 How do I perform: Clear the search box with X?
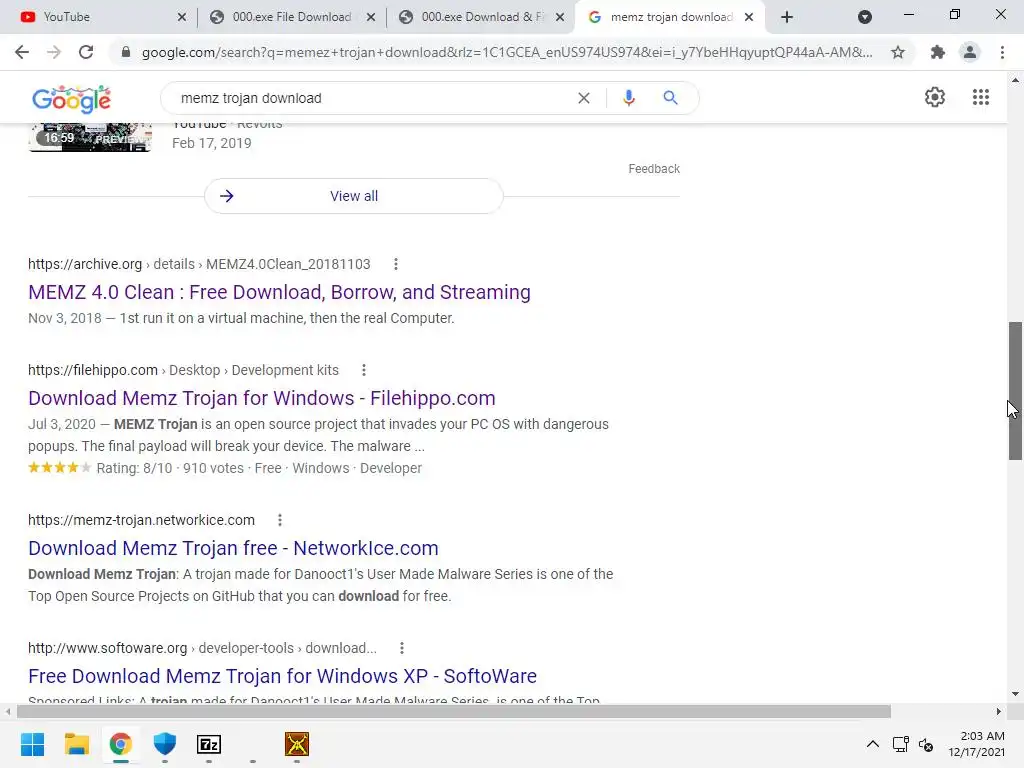[584, 98]
